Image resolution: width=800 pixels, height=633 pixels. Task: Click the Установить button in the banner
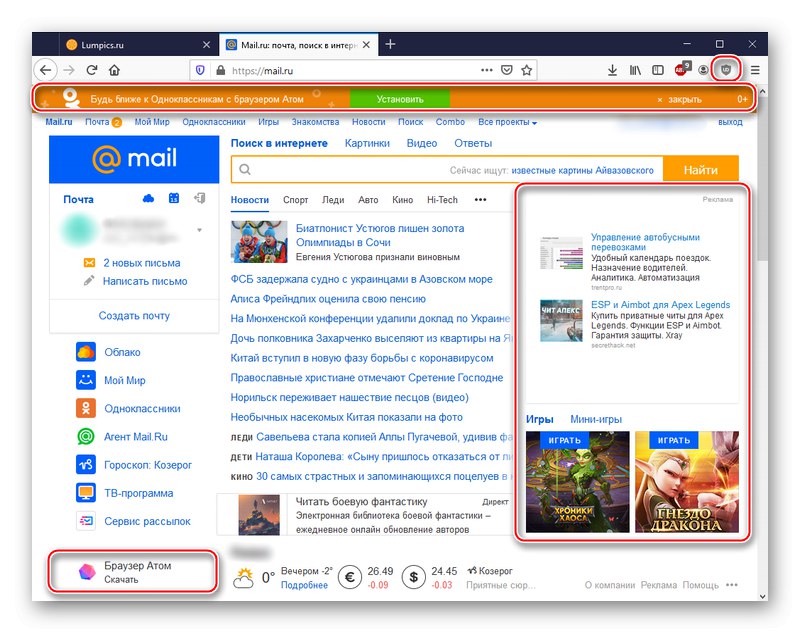click(400, 99)
